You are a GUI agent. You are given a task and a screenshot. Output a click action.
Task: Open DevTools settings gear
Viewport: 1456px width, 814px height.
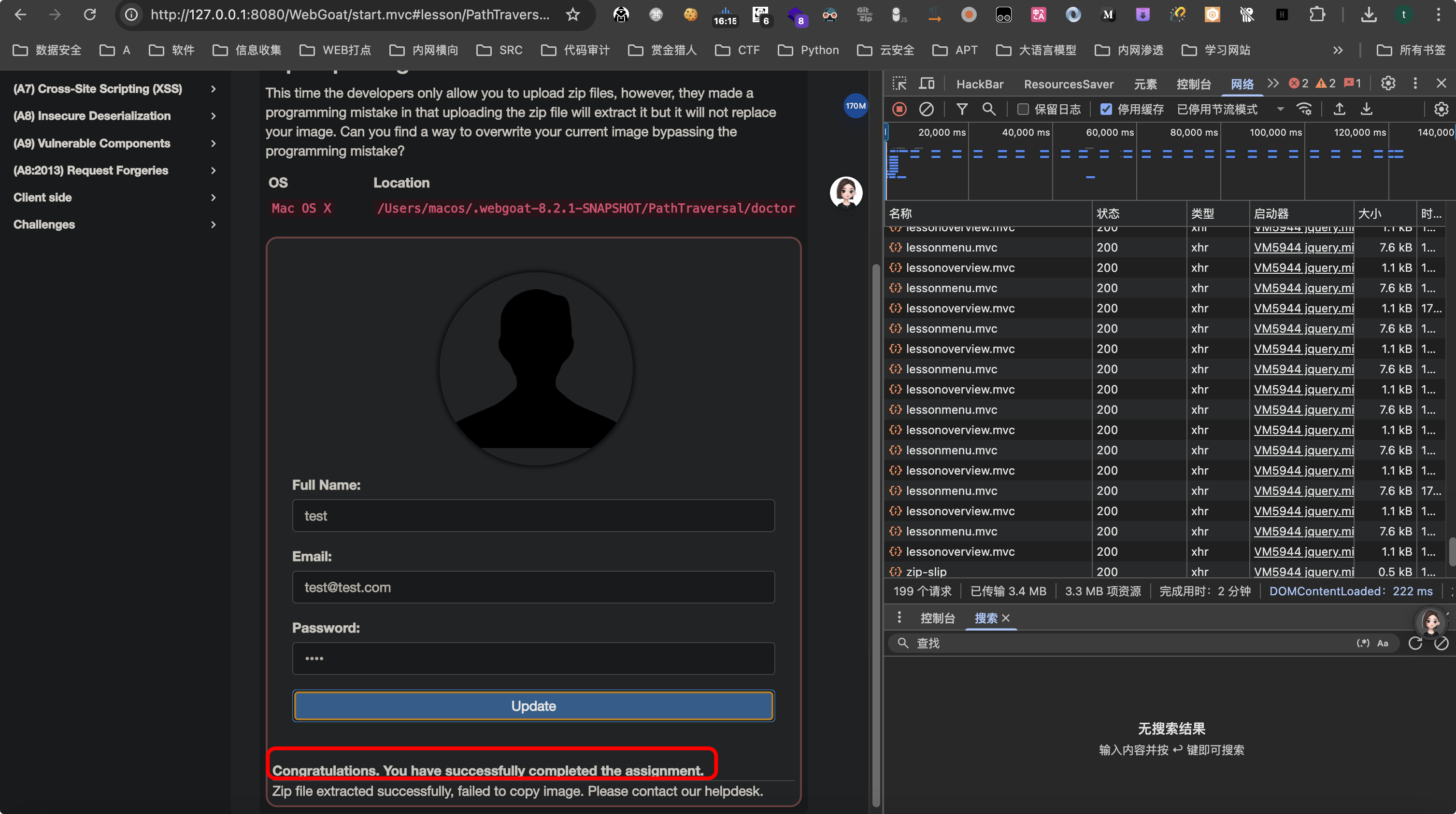[x=1387, y=84]
